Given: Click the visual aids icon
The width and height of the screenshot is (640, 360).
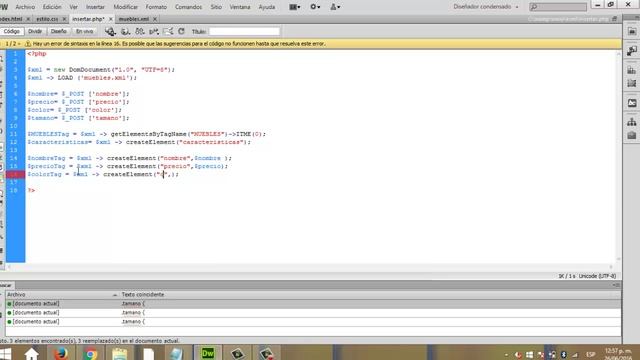Looking at the screenshot, I should 168,31.
